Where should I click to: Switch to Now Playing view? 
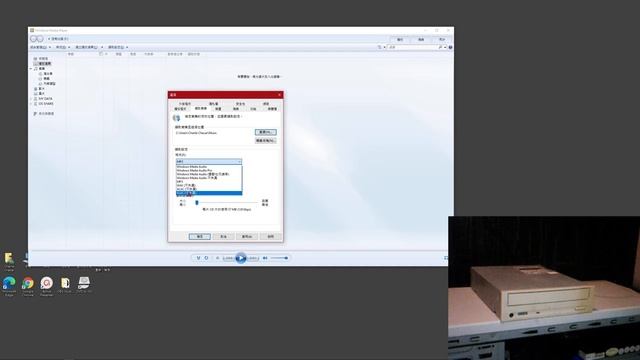point(446,258)
